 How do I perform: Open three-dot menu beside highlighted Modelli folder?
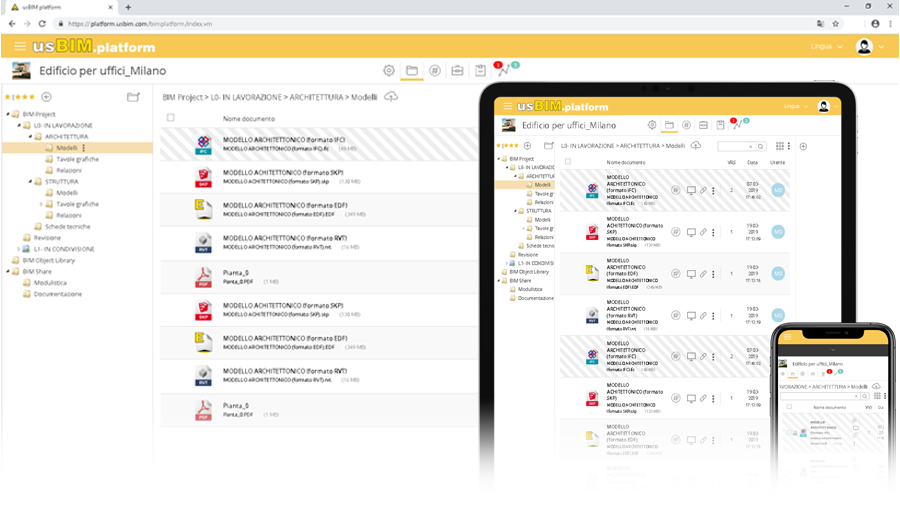[84, 148]
